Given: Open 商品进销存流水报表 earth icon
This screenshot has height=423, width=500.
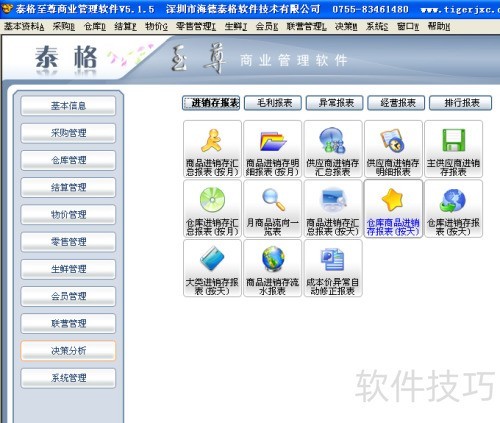Looking at the screenshot, I should pos(273,268).
